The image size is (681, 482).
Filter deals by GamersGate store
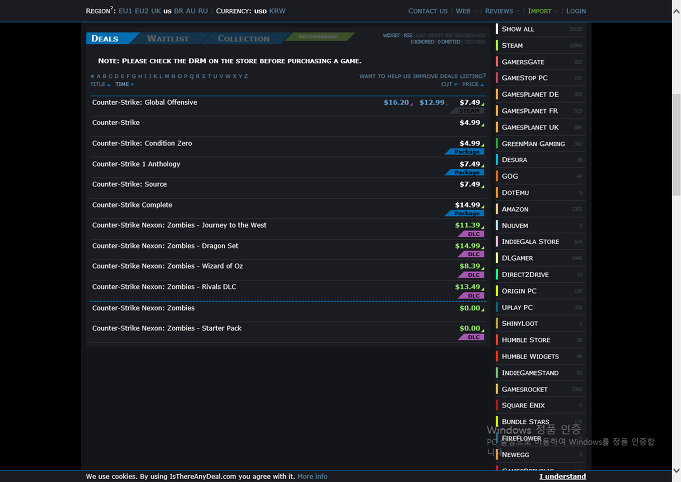tap(541, 62)
